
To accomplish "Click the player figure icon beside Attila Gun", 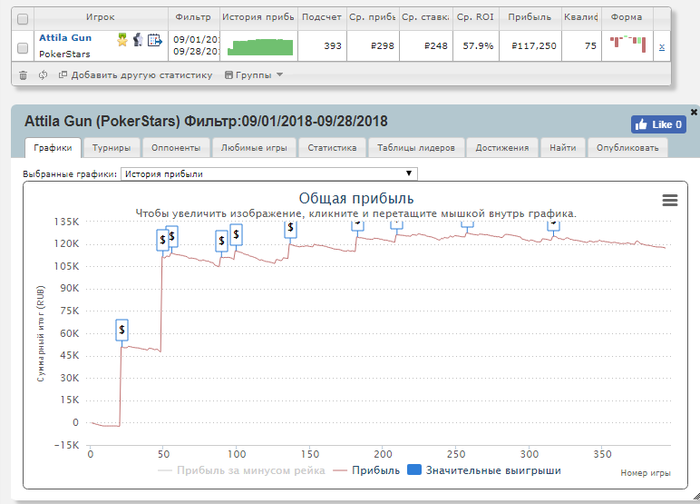I will click(x=138, y=40).
